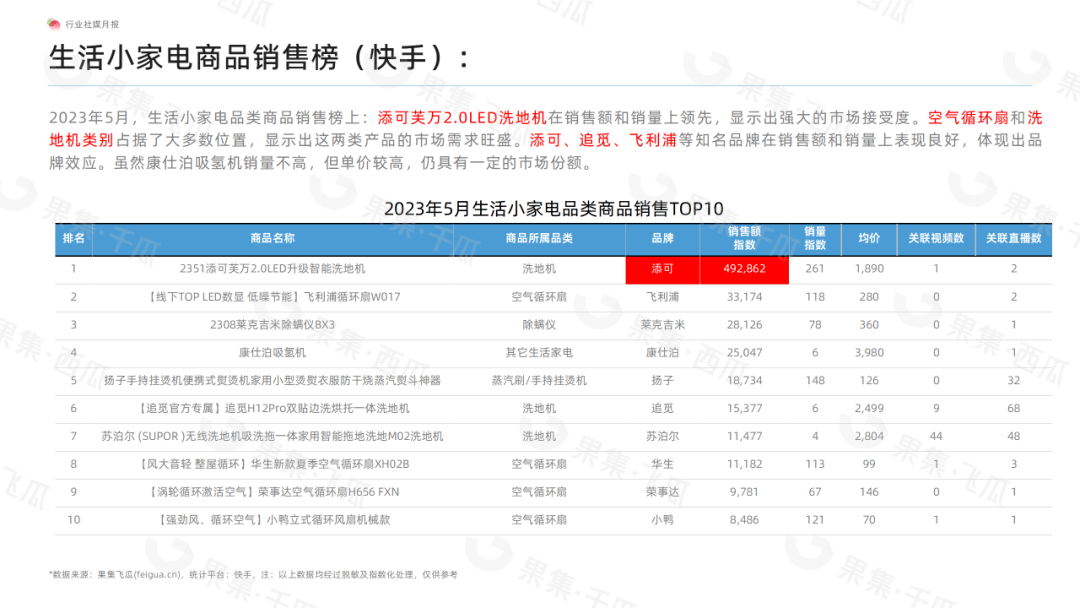The width and height of the screenshot is (1080, 608).
Task: Click average price 2,499
Action: (869, 408)
